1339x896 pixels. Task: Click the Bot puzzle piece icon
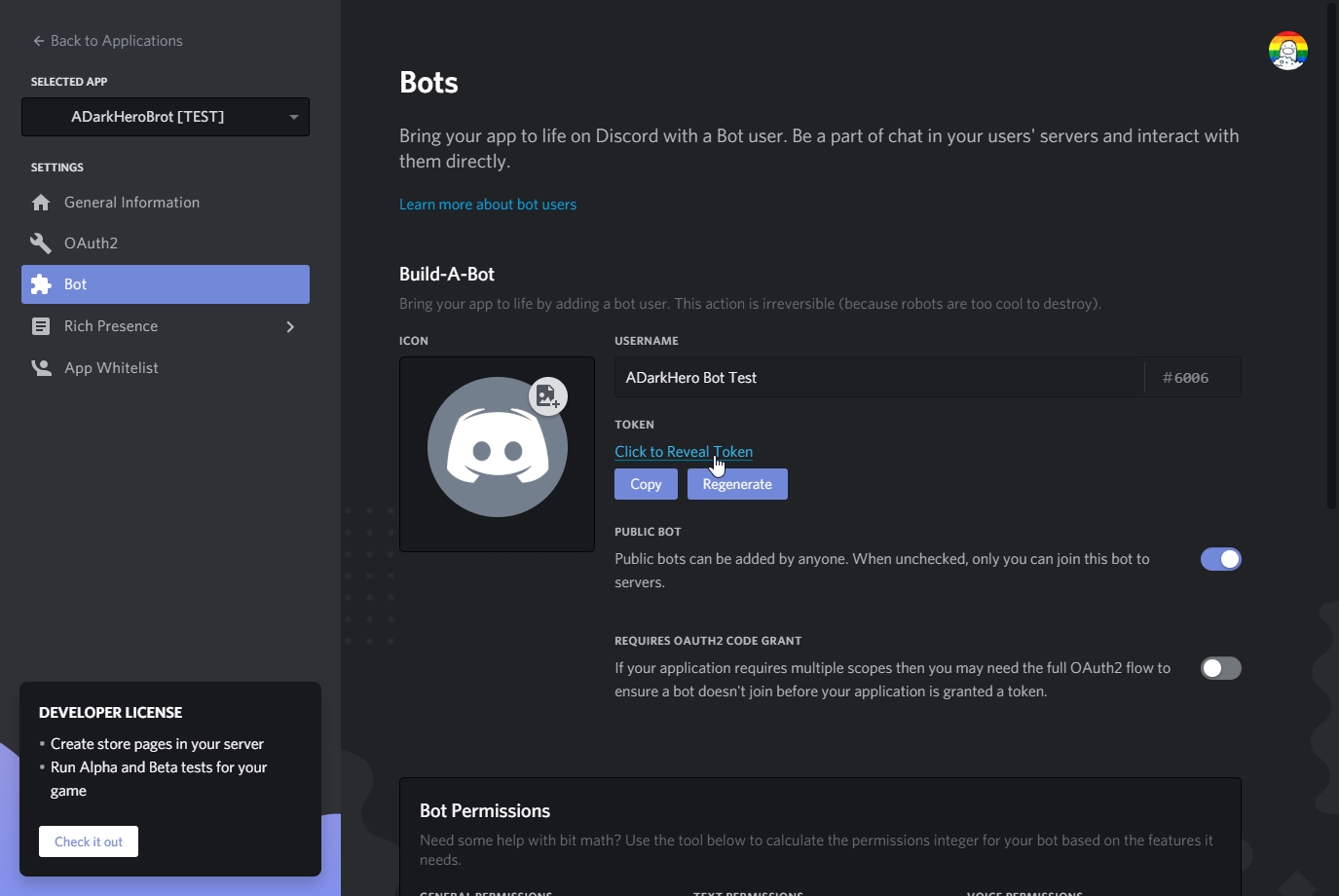click(41, 284)
